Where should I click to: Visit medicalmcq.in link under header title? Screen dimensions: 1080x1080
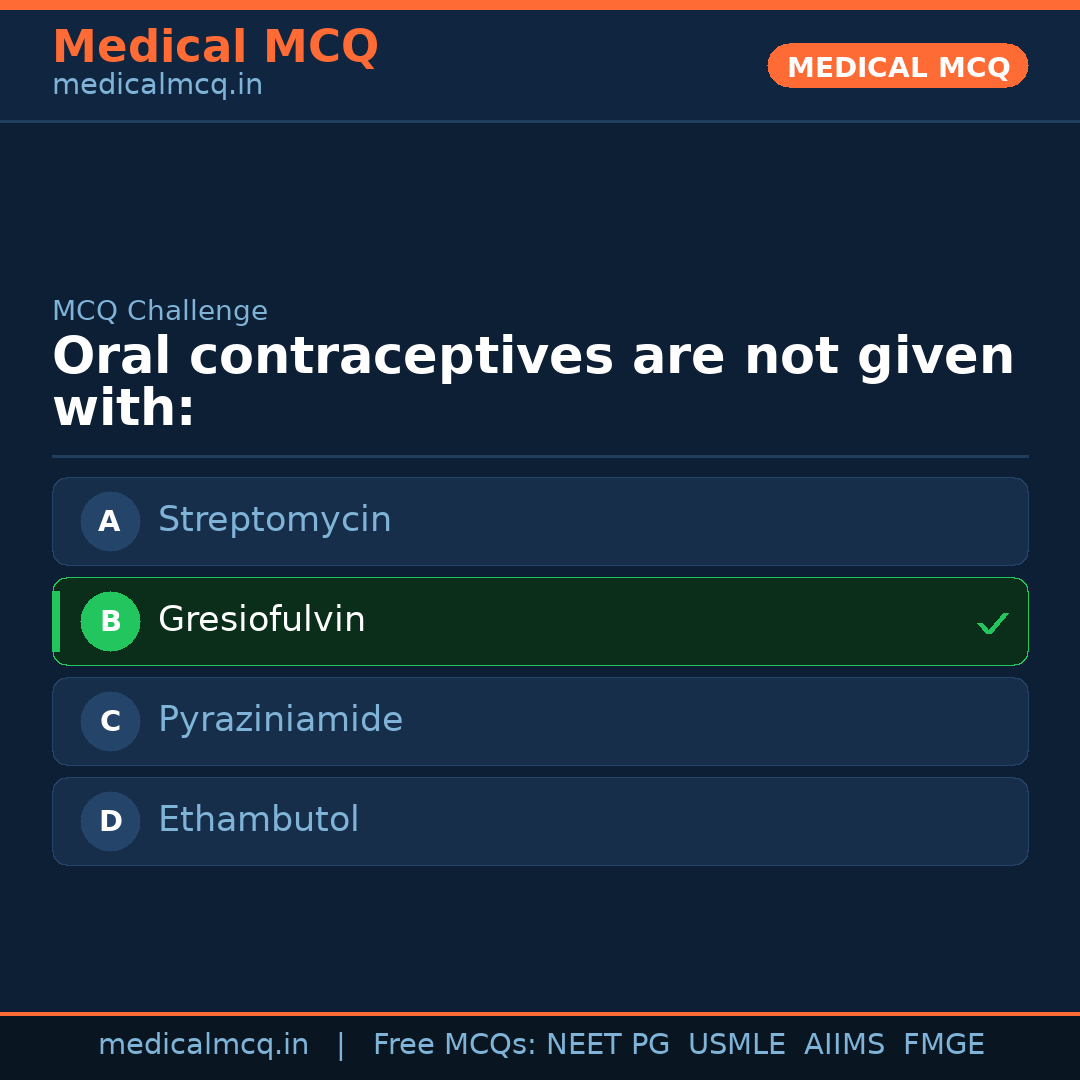coord(157,86)
